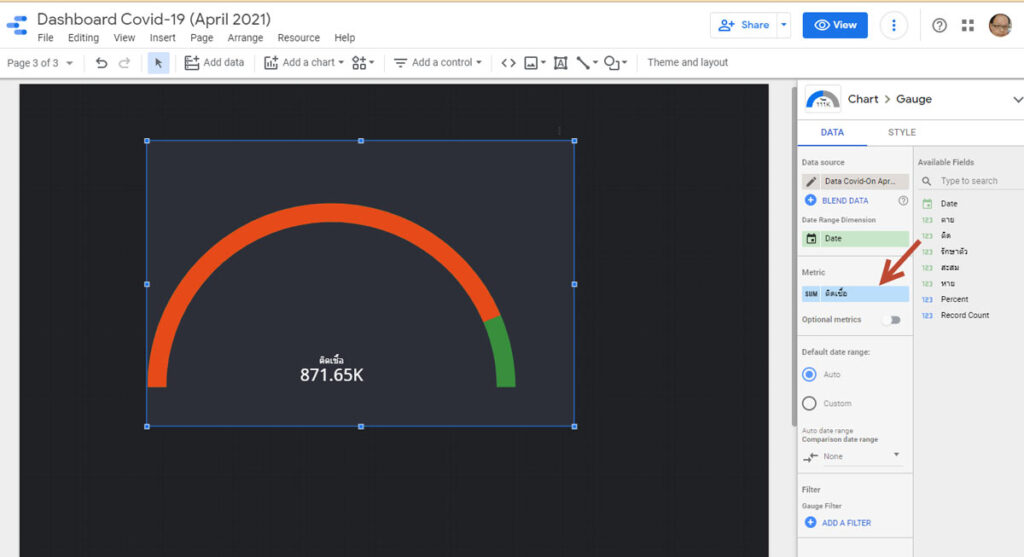
Task: Open the View menu
Action: pyautogui.click(x=124, y=38)
